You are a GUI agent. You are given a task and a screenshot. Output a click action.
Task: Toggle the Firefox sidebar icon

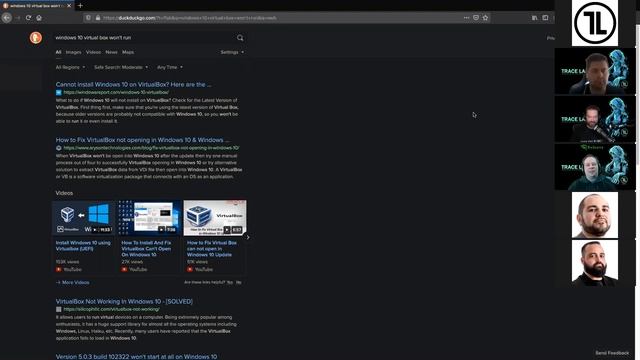coord(545,18)
